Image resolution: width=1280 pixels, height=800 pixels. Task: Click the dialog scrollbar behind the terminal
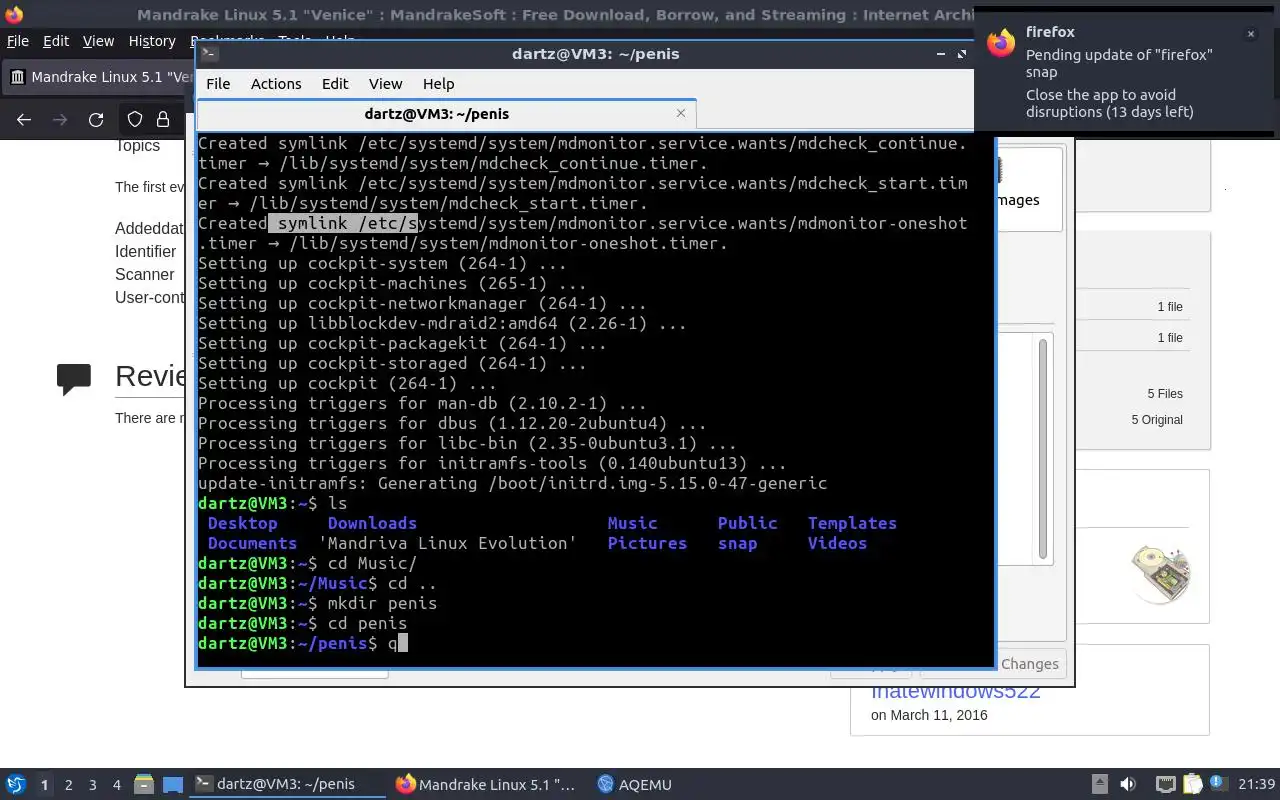point(1043,450)
